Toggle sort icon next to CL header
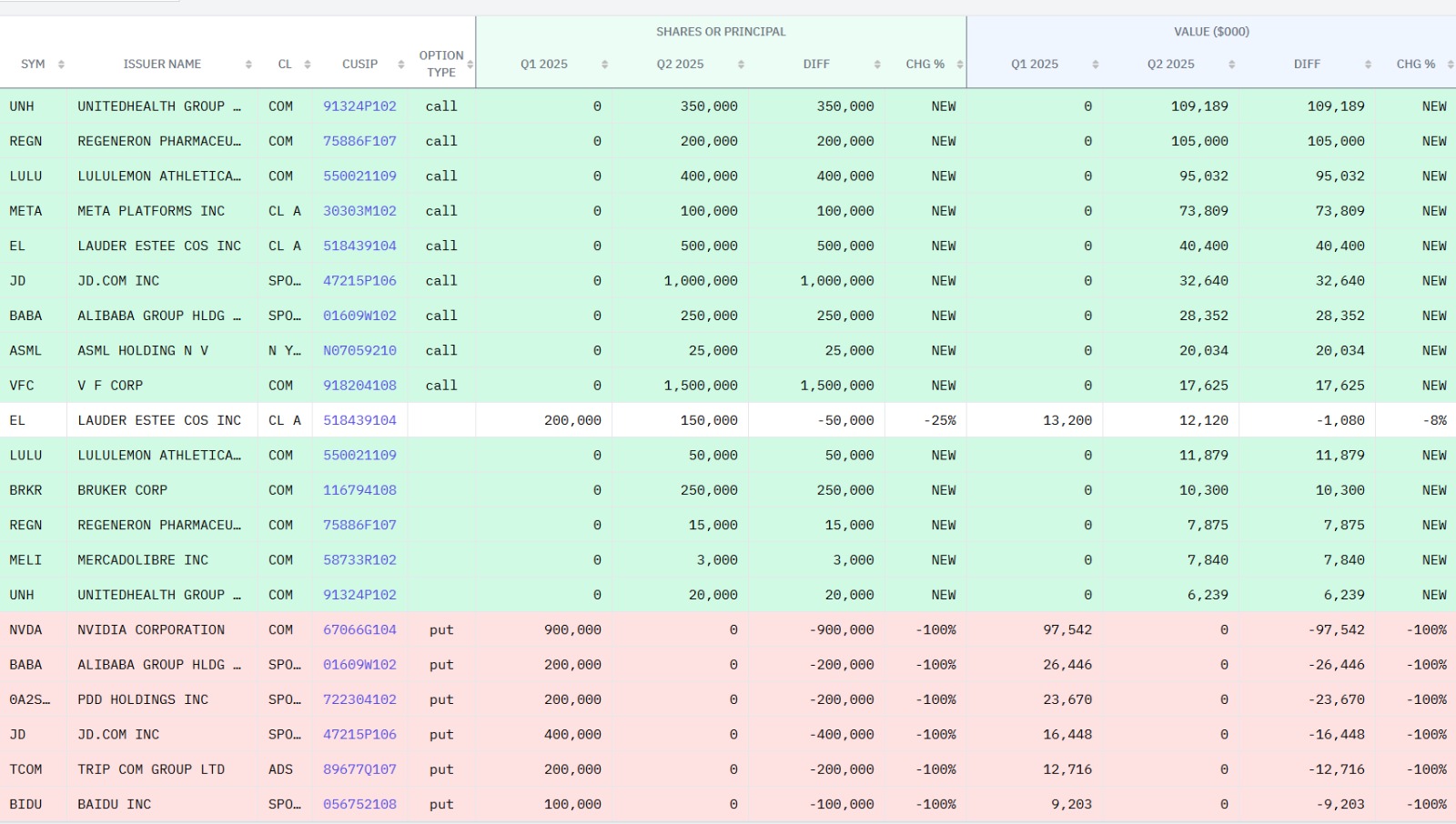Viewport: 1456px width, 824px height. (x=308, y=65)
